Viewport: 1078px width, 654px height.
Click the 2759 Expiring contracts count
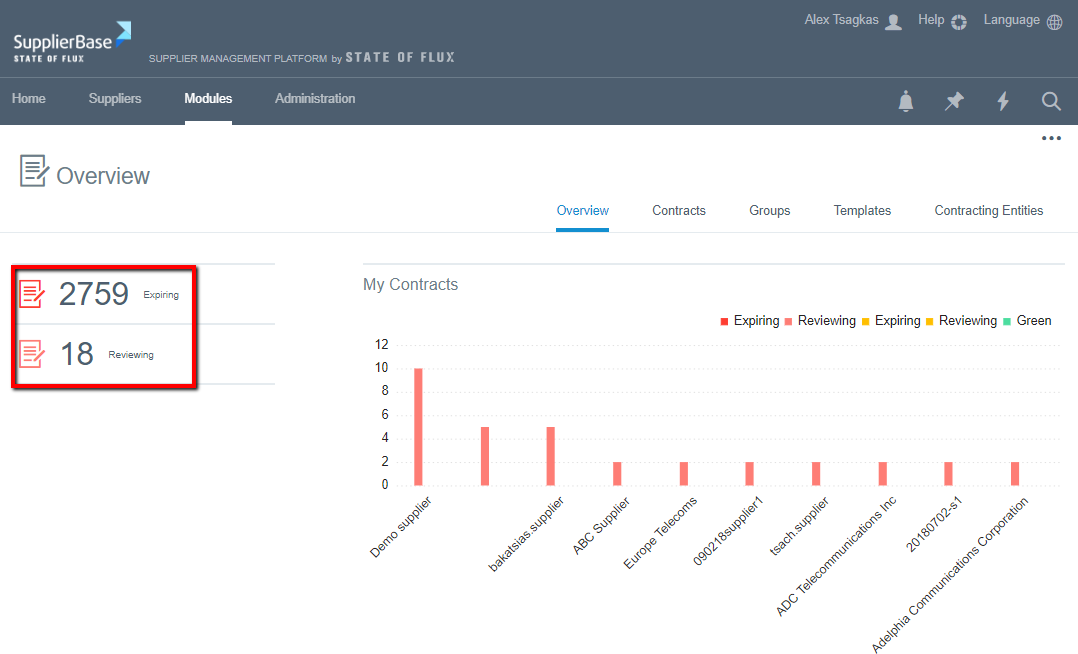point(94,294)
